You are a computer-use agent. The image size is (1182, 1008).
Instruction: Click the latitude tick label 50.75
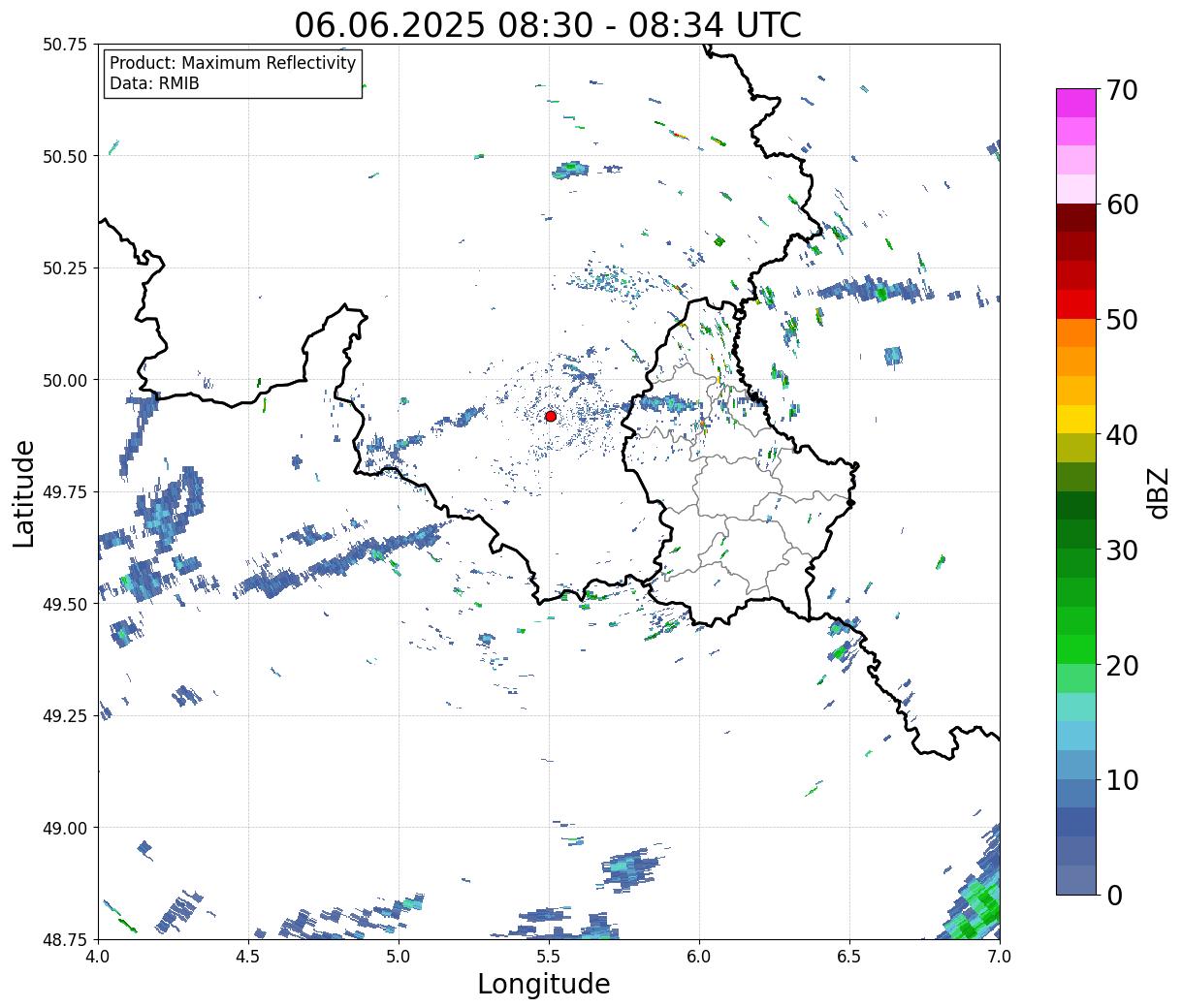coord(65,45)
